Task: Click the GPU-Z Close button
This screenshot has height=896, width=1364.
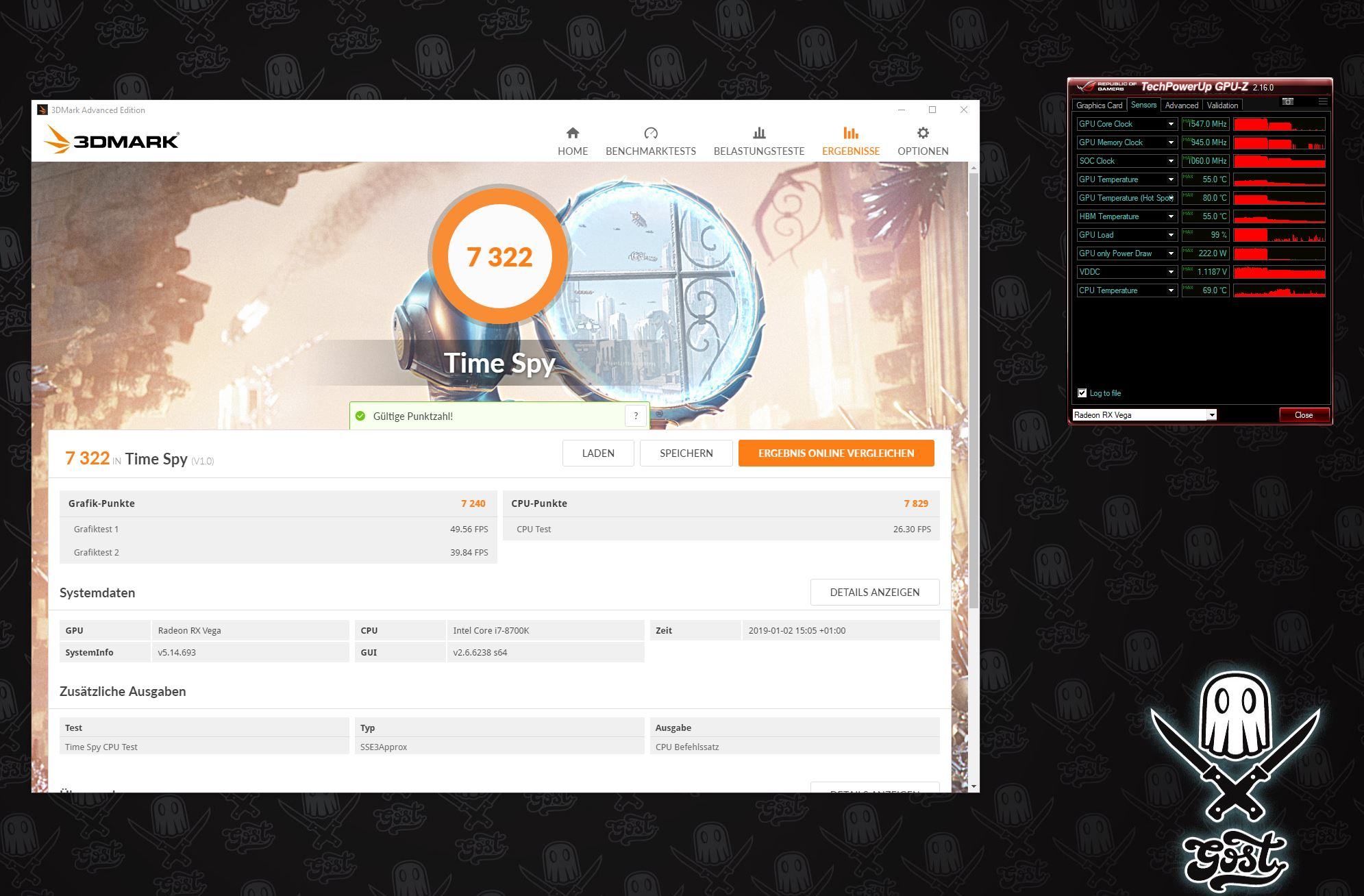Action: point(1304,415)
